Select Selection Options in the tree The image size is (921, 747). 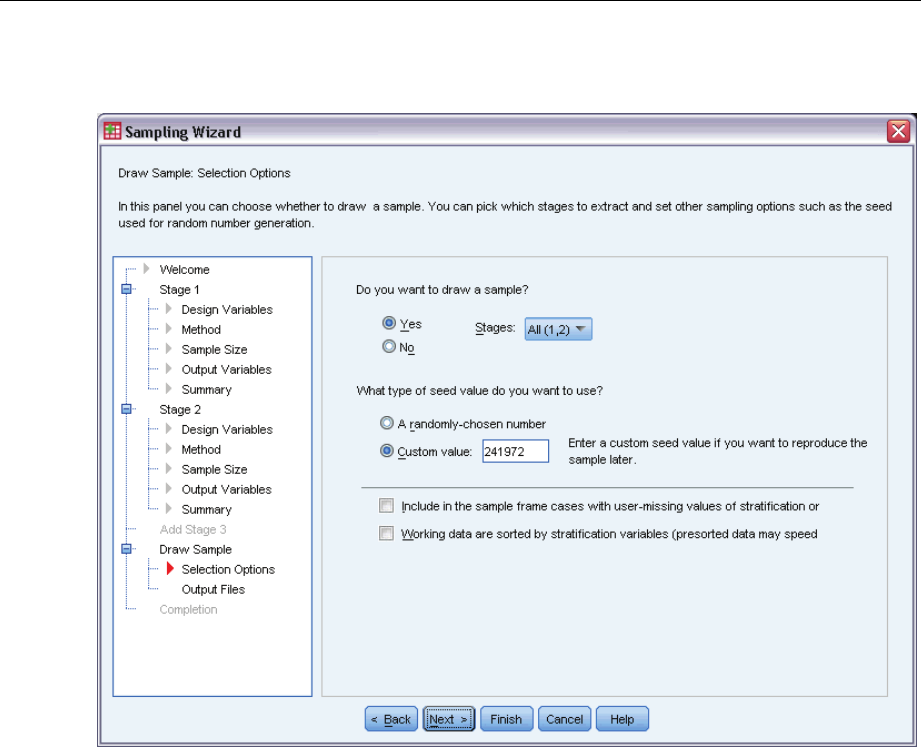228,569
